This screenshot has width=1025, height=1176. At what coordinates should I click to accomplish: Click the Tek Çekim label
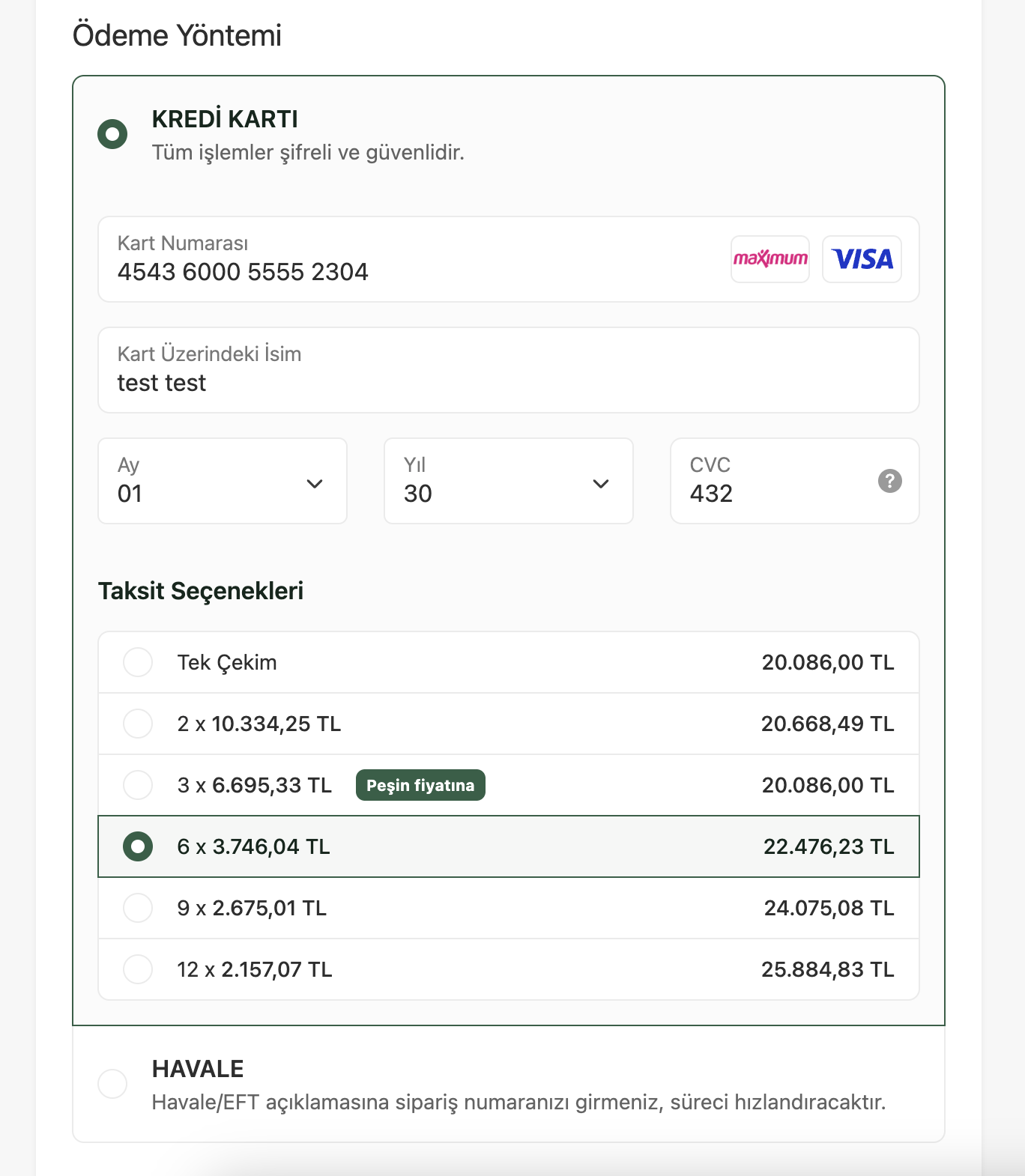click(227, 663)
